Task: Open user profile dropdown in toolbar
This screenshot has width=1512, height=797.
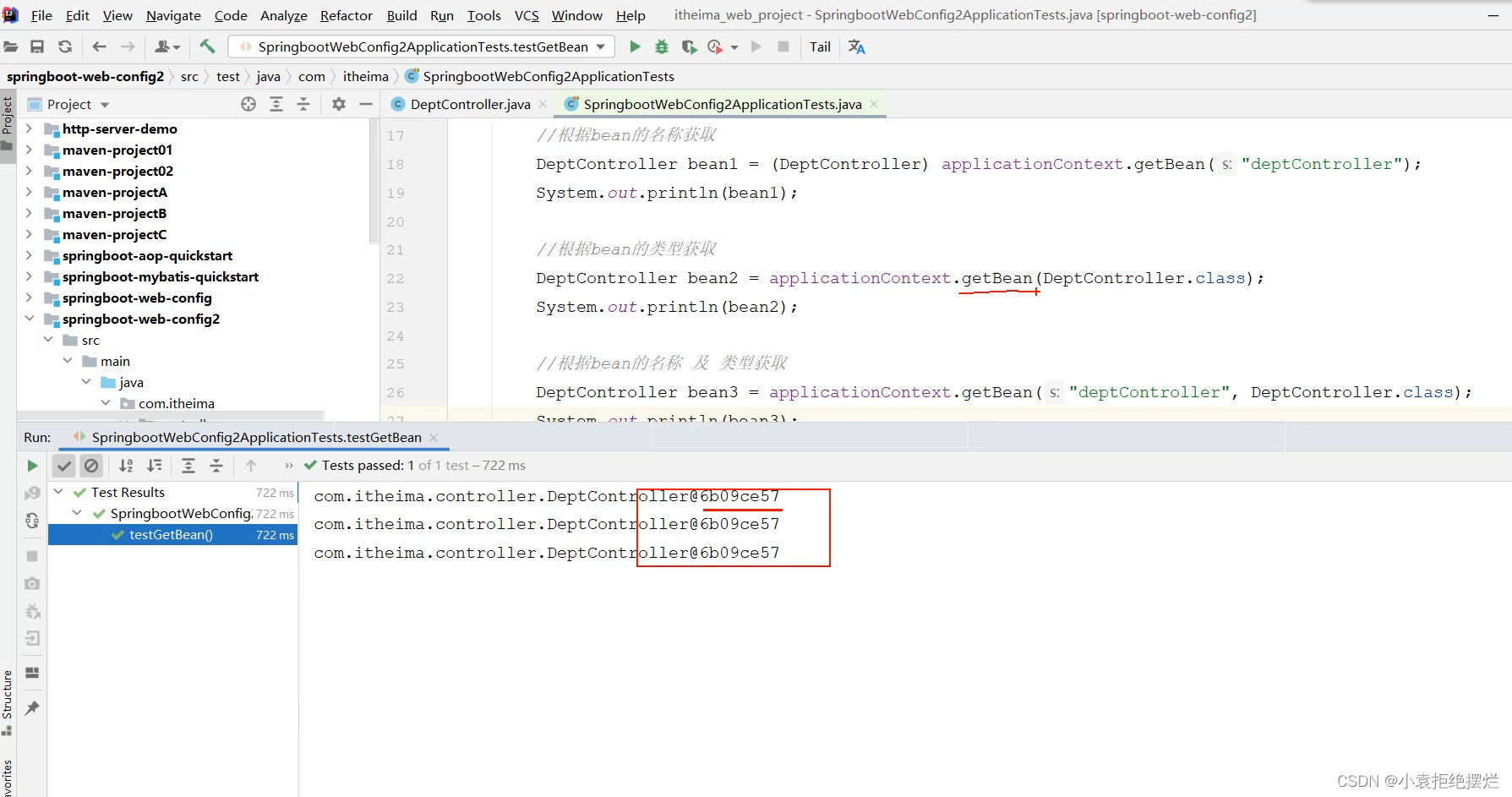Action: (167, 46)
